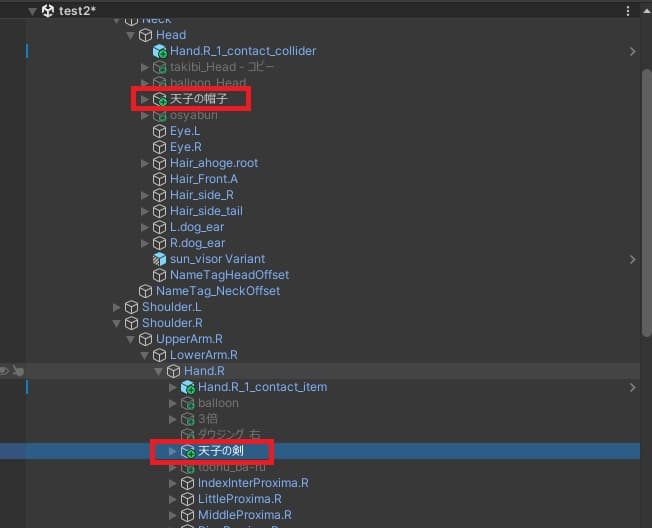This screenshot has width=652, height=528.
Task: Click the UpperArm.R cube icon
Action: [x=145, y=339]
